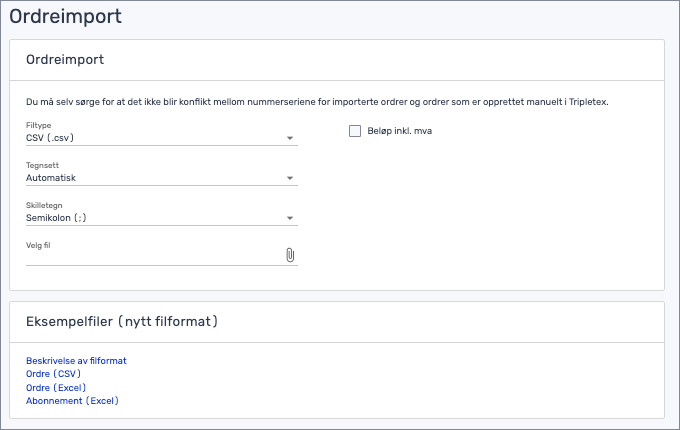The width and height of the screenshot is (680, 430).
Task: Open the 'Ordre (Excel)' example link
Action: coord(56,387)
